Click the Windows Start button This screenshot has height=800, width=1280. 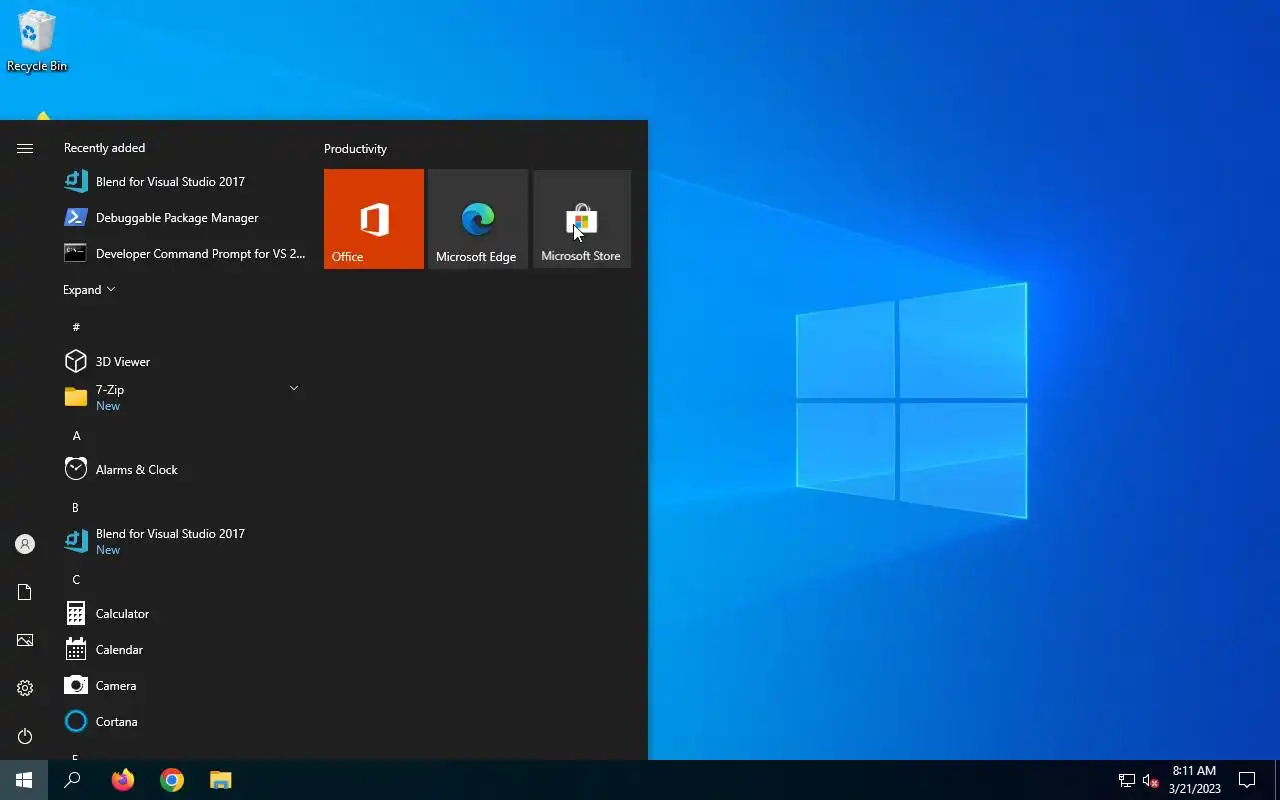[24, 780]
